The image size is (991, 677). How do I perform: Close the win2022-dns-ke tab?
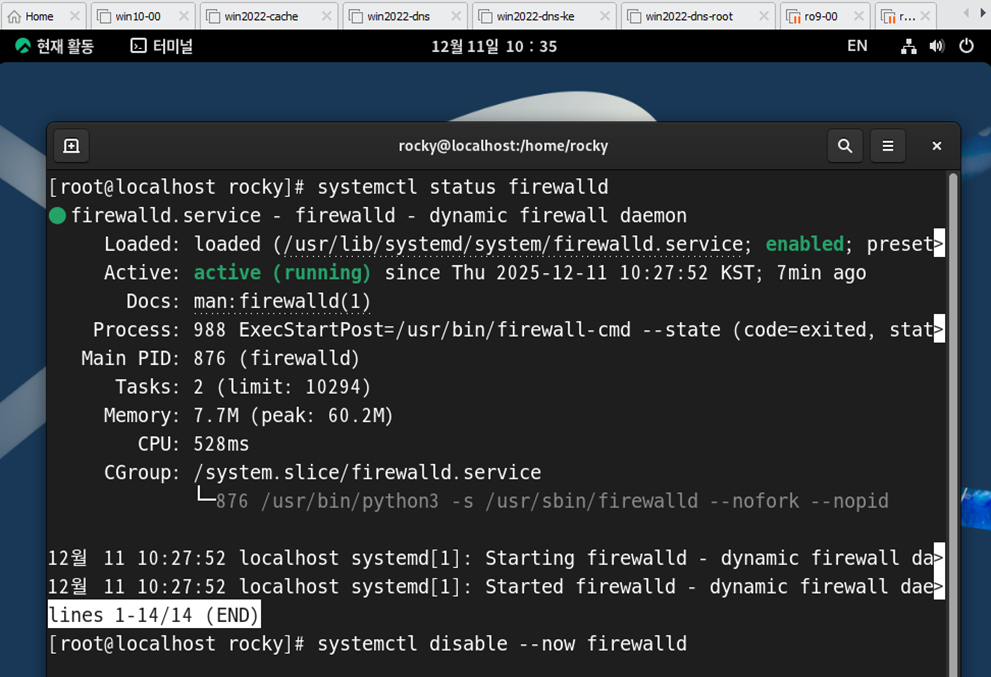pos(605,16)
